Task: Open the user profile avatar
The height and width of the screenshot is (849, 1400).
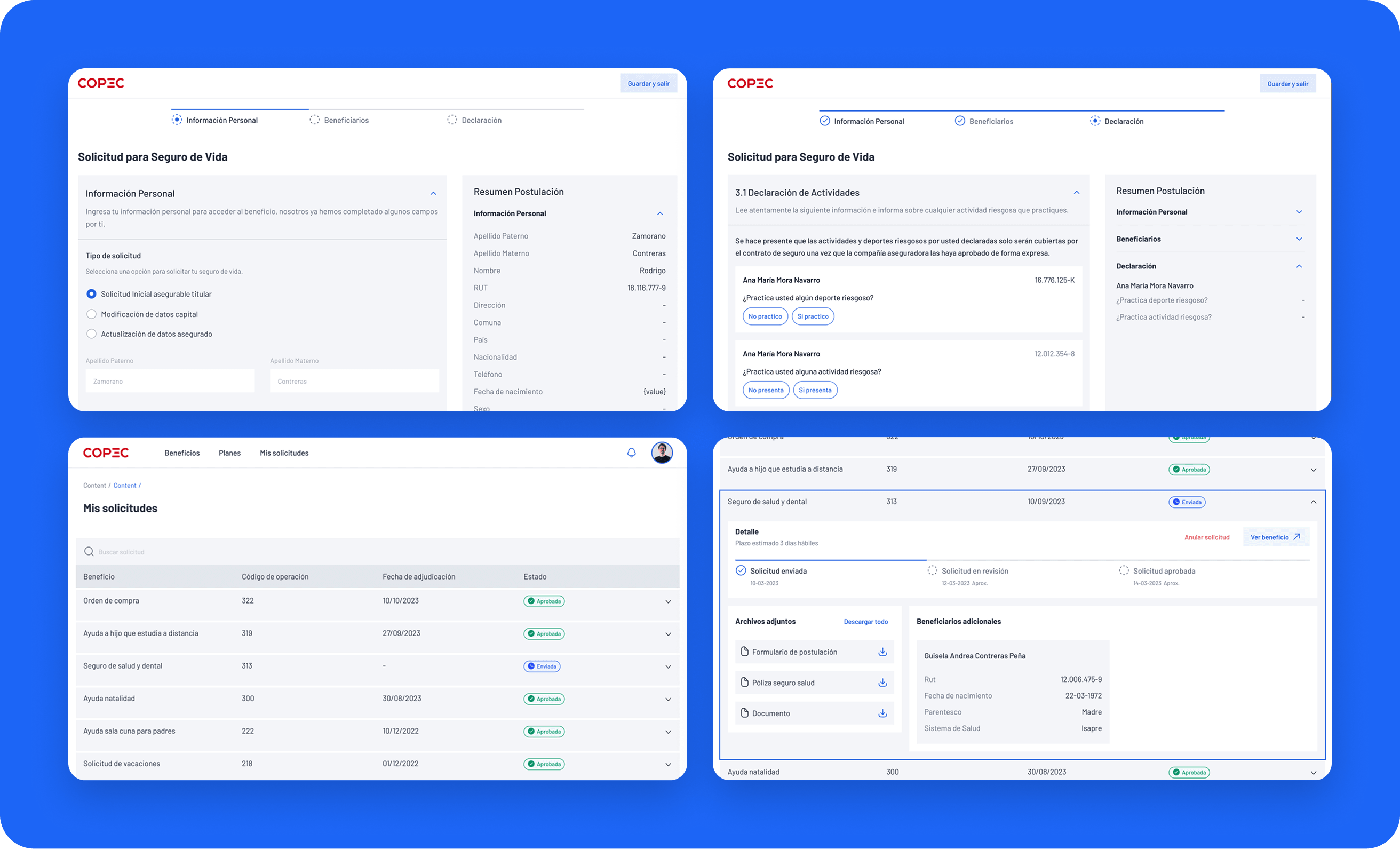Action: click(662, 453)
